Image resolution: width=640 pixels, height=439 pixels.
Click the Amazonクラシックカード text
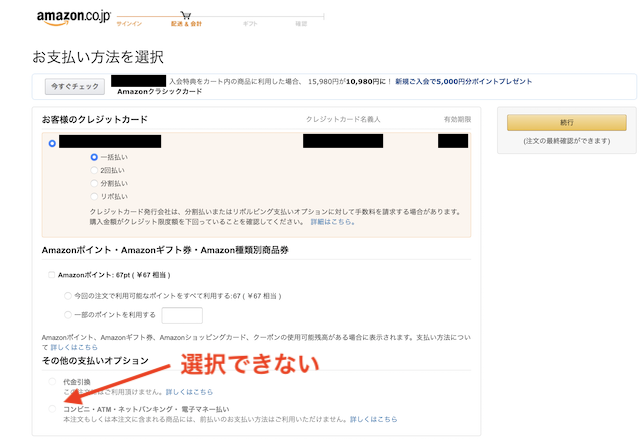(x=160, y=91)
